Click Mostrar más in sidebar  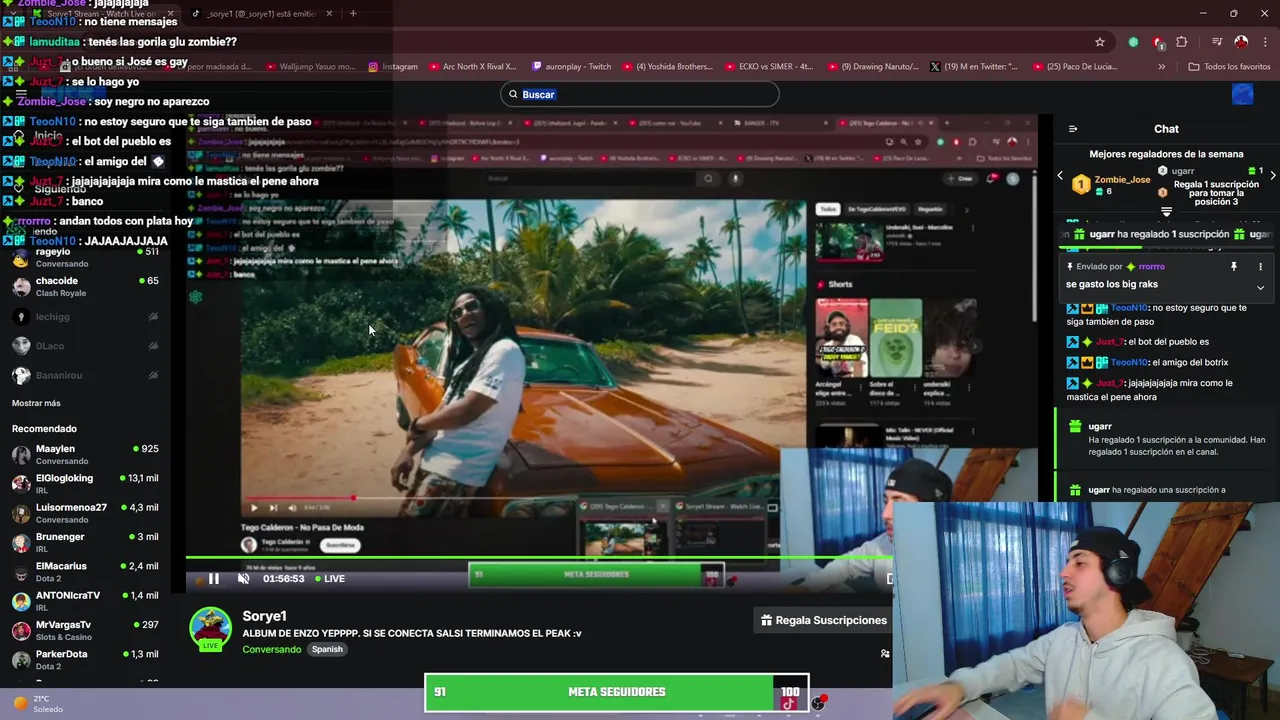point(36,403)
